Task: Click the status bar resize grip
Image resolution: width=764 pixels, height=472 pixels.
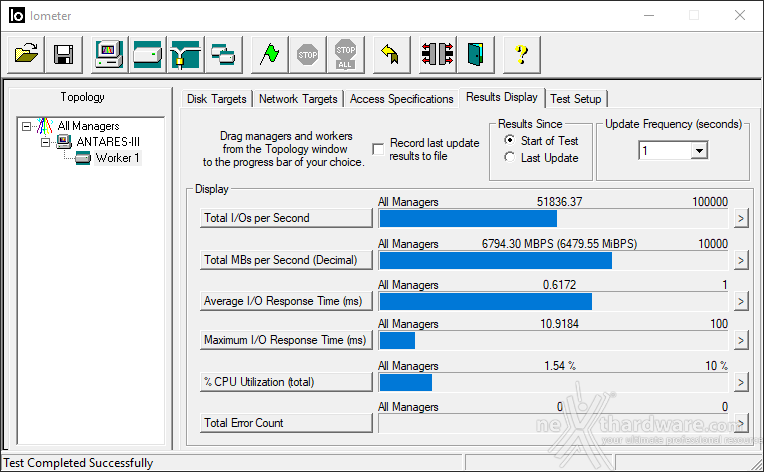Action: [x=756, y=464]
